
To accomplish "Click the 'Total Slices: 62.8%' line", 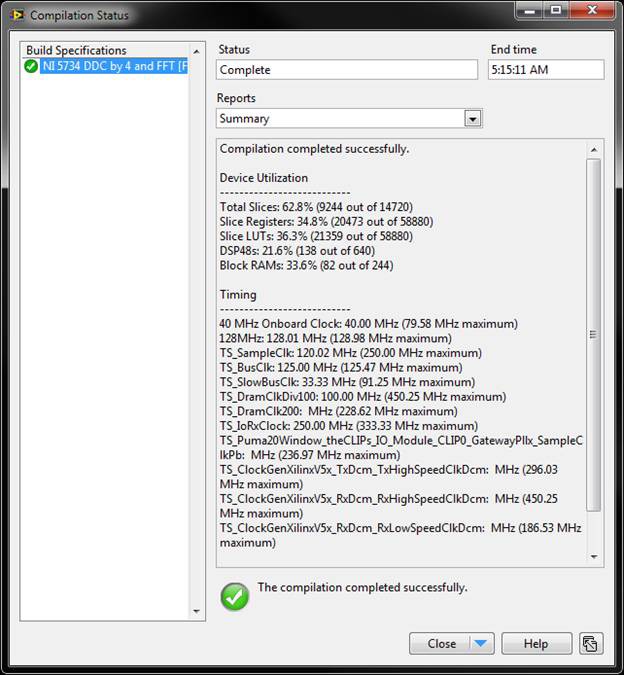I will [x=316, y=207].
